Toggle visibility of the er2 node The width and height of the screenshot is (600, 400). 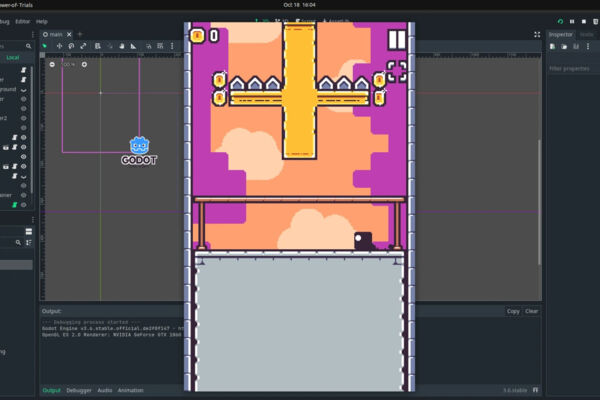point(23,118)
